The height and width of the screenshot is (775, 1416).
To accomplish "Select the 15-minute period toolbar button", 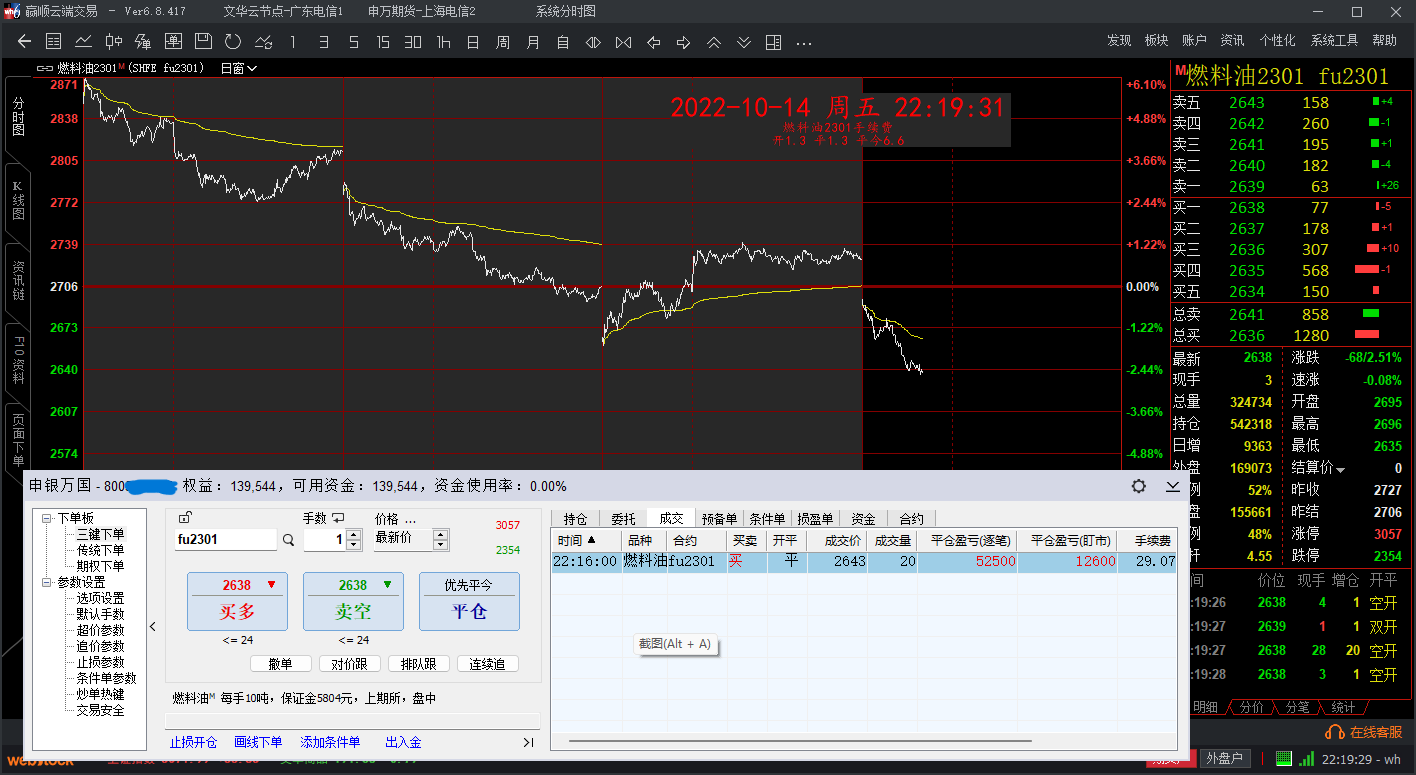I will (383, 42).
